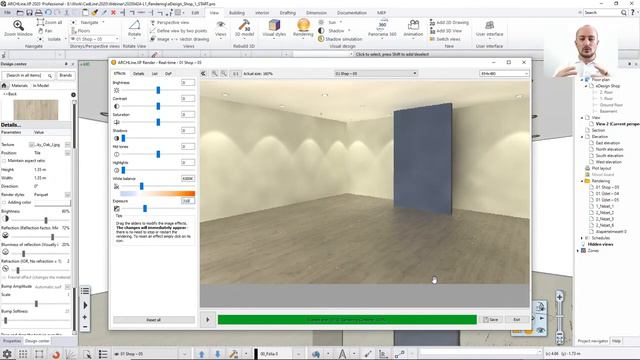Click the settings gear in bottom toolbar
The image size is (640, 360).
point(7,353)
